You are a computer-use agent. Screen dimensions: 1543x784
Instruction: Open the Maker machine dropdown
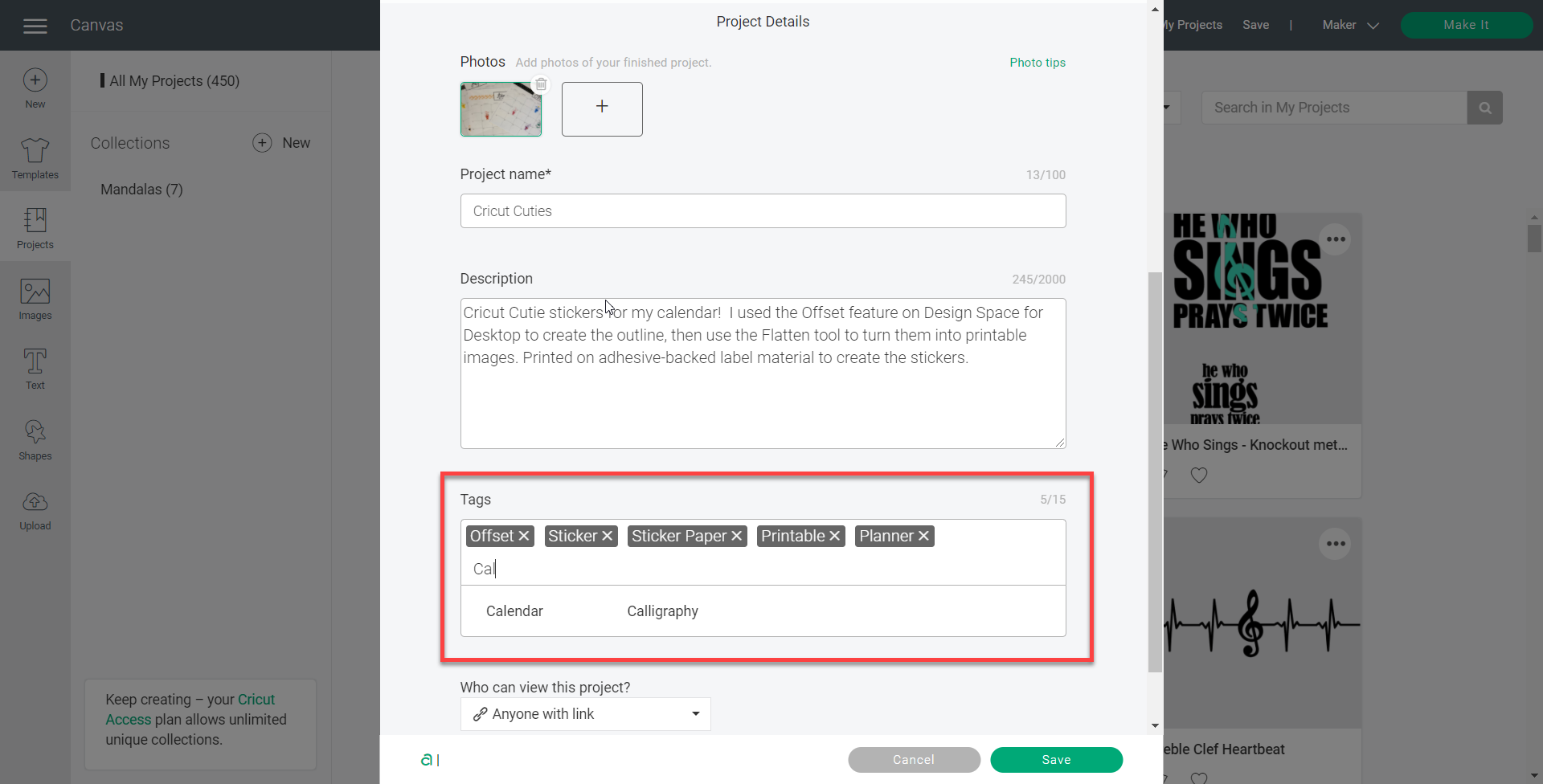[1351, 25]
